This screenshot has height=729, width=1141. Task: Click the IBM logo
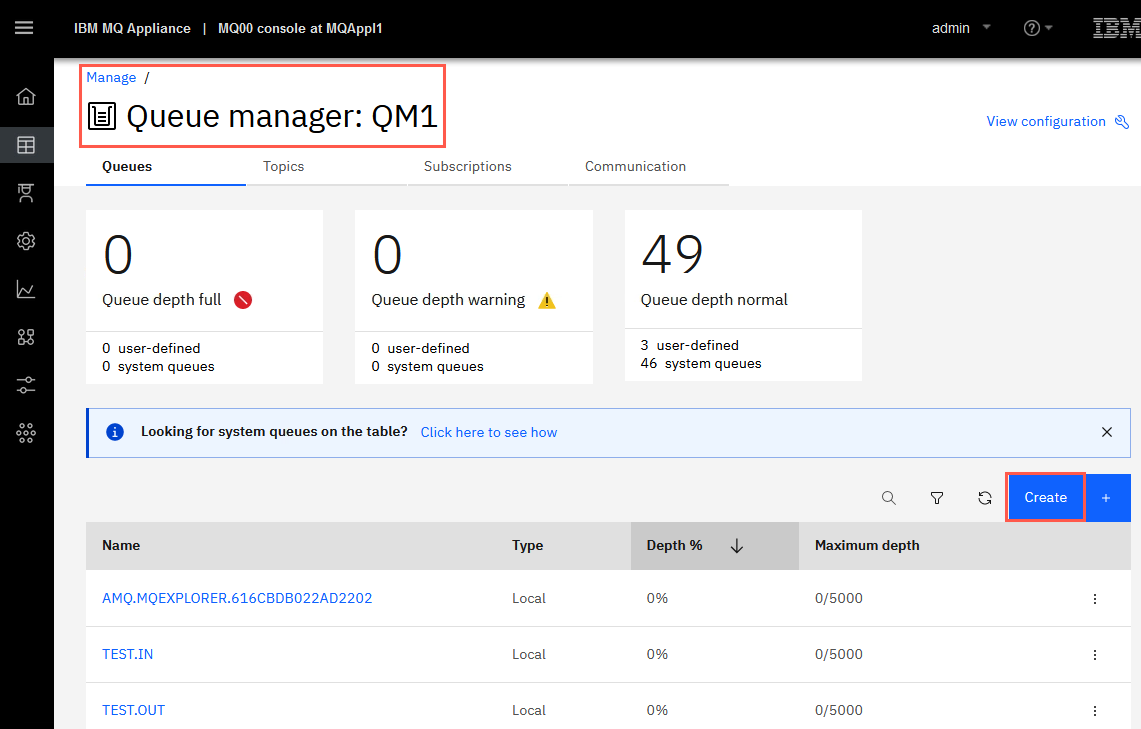tap(1116, 28)
